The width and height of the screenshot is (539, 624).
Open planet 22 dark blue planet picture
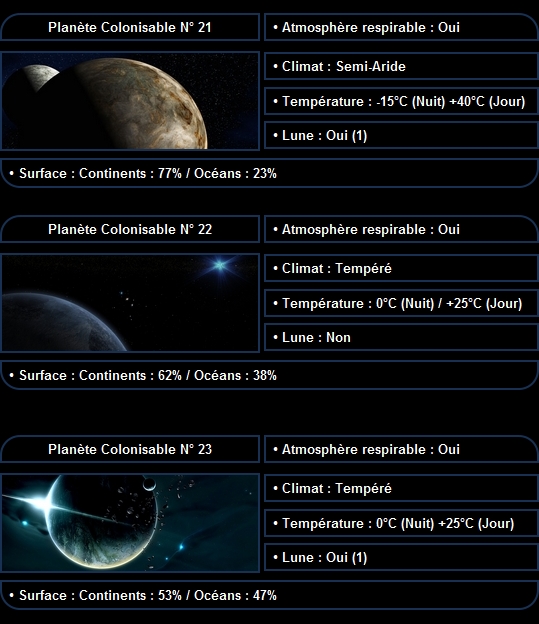click(x=130, y=303)
